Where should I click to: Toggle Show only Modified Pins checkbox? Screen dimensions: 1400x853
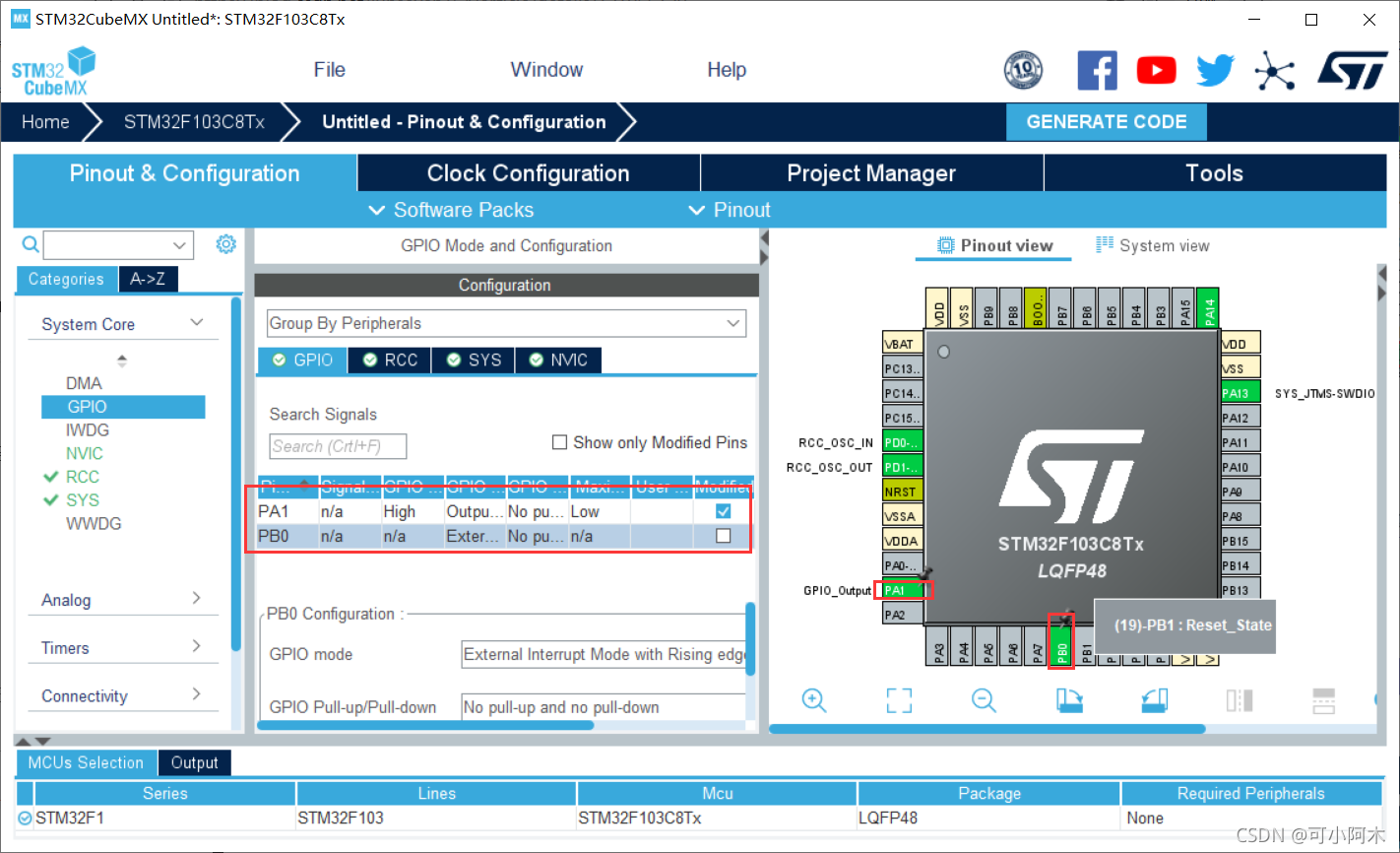click(559, 442)
